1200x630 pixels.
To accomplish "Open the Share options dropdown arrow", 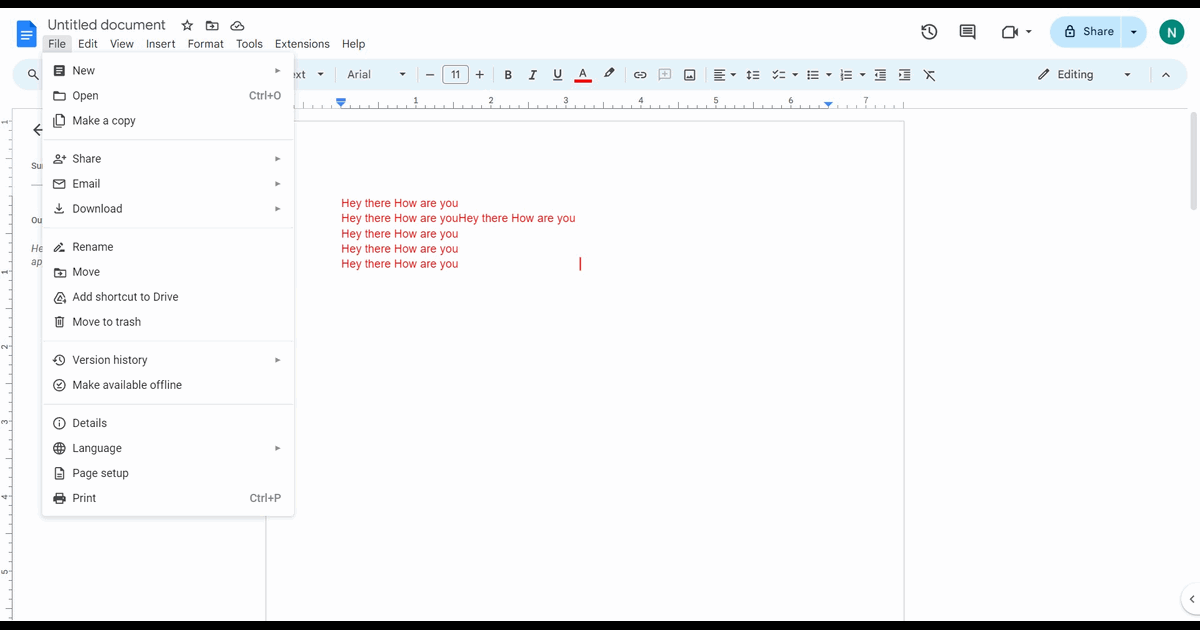I will coord(1134,32).
